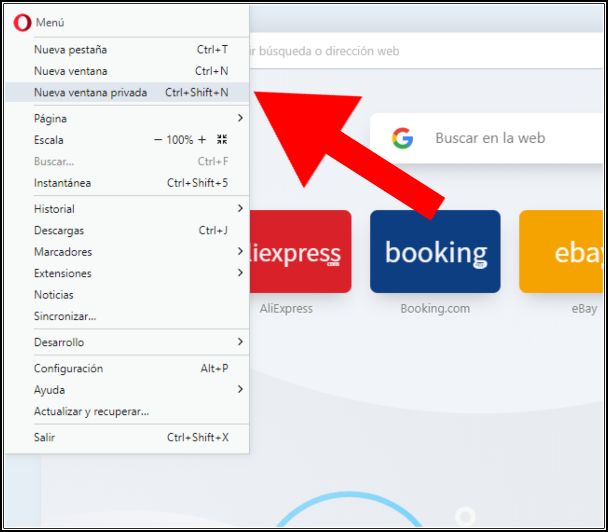Click the eBay label under tile
Image resolution: width=608 pixels, height=532 pixels.
584,309
